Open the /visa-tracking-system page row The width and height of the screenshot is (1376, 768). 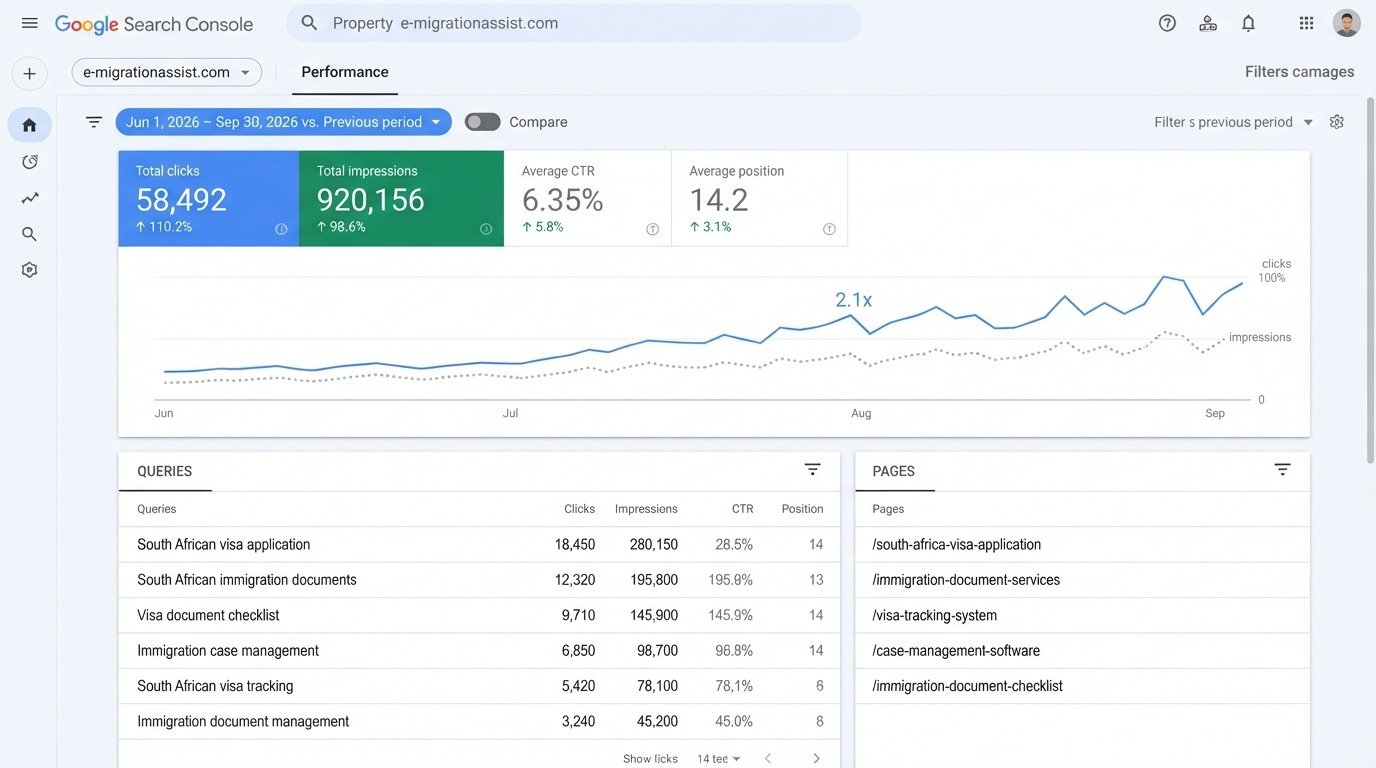pyautogui.click(x=1082, y=615)
